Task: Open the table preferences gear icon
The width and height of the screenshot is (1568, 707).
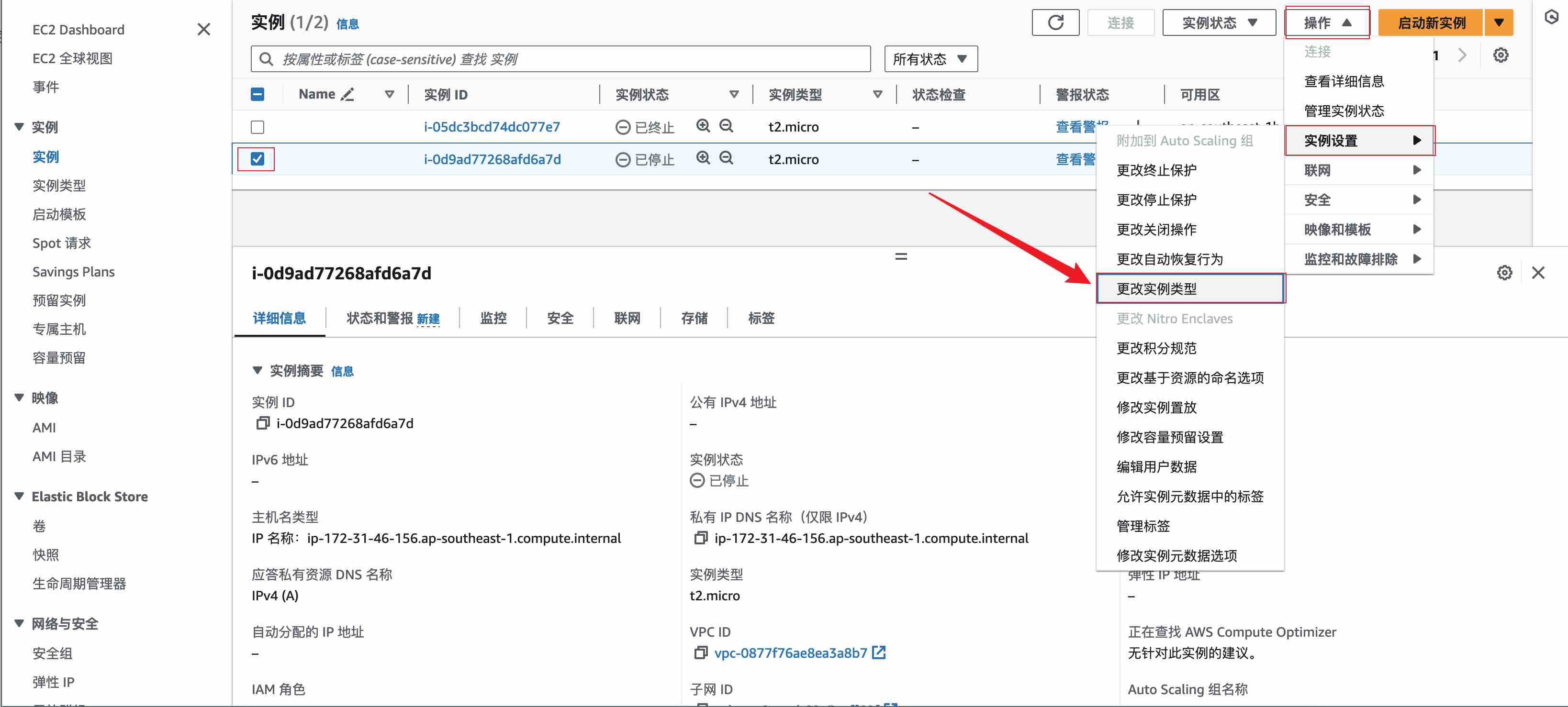Action: tap(1501, 55)
